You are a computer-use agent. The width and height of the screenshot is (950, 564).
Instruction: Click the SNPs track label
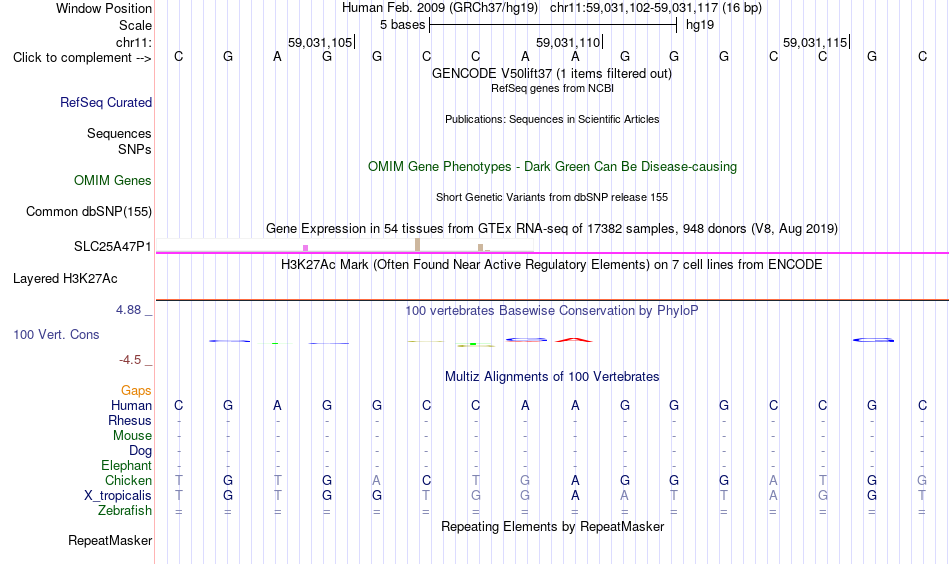(135, 150)
